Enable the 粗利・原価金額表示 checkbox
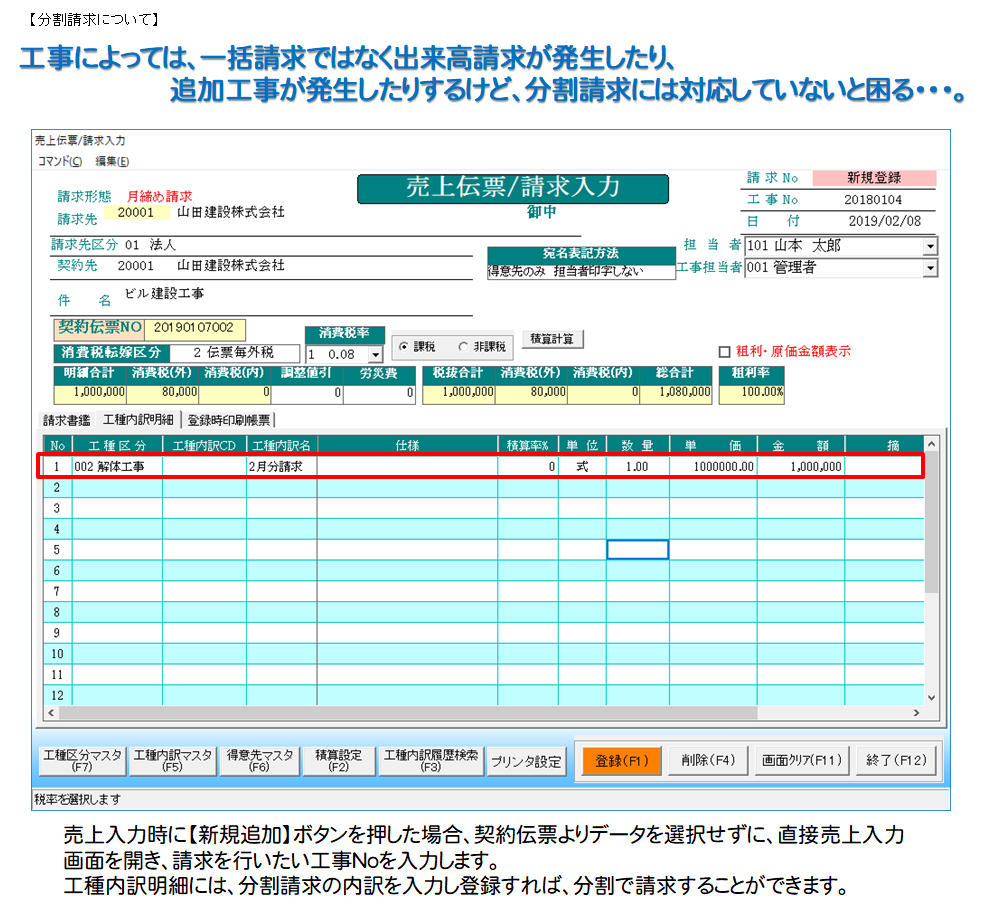The height and width of the screenshot is (904, 986). tap(725, 352)
